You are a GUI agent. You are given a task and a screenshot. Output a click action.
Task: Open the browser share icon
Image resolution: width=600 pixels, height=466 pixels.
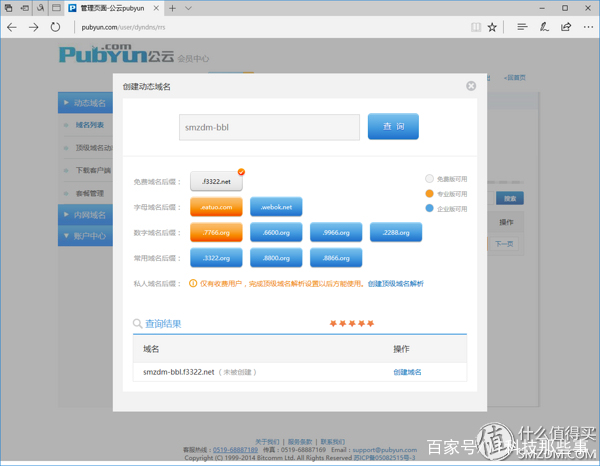click(567, 27)
